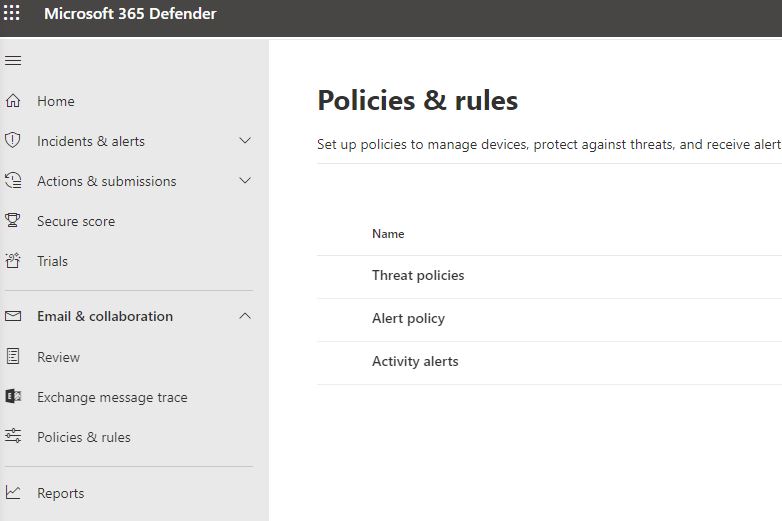Open the app launcher waffle icon
The width and height of the screenshot is (782, 521).
pos(11,13)
